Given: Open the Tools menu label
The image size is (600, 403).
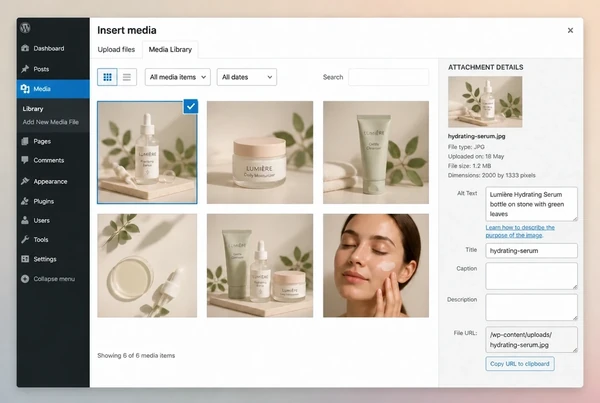Looking at the screenshot, I should [41, 240].
